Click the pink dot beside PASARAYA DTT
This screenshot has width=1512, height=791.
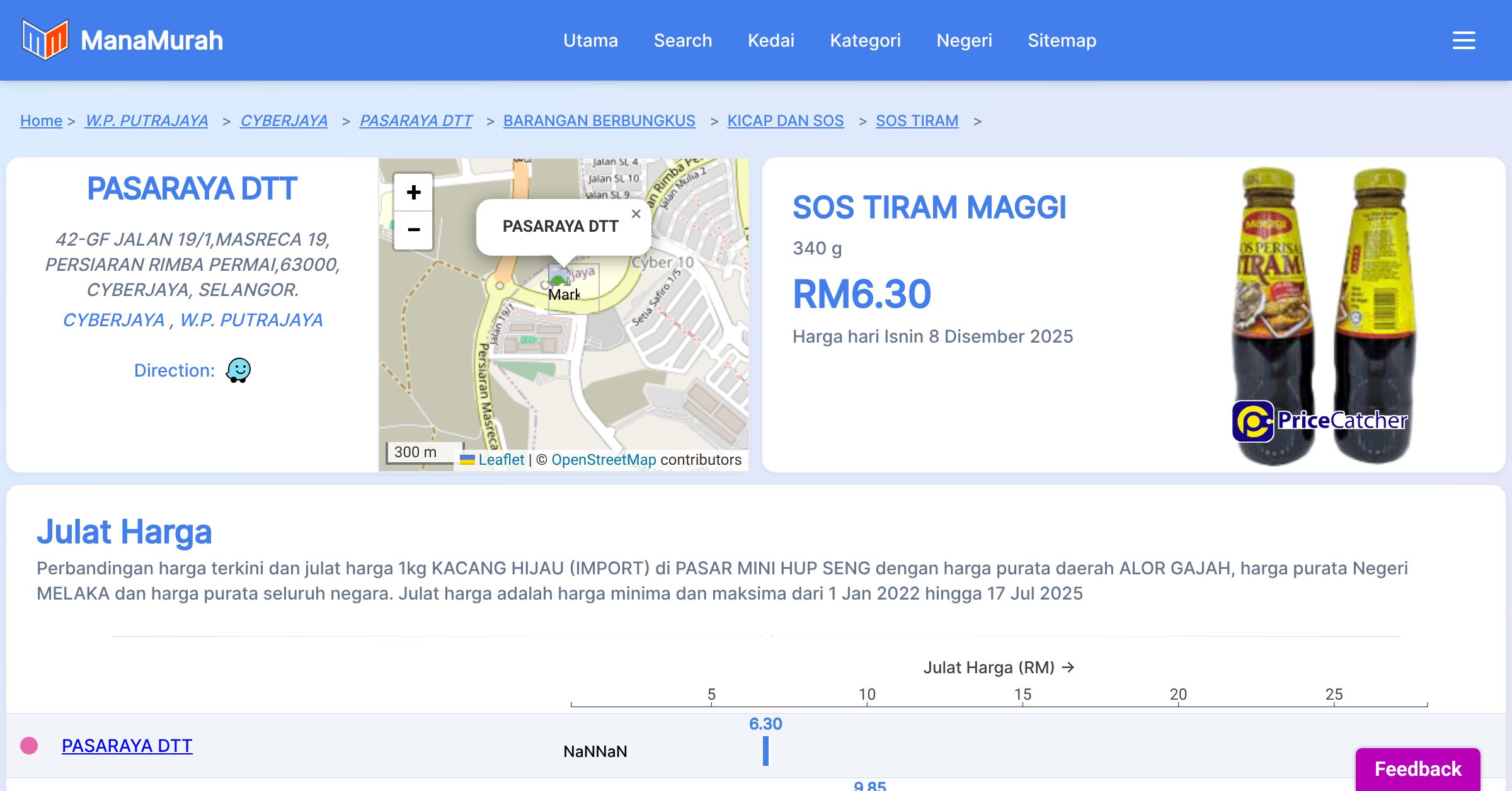[x=29, y=746]
